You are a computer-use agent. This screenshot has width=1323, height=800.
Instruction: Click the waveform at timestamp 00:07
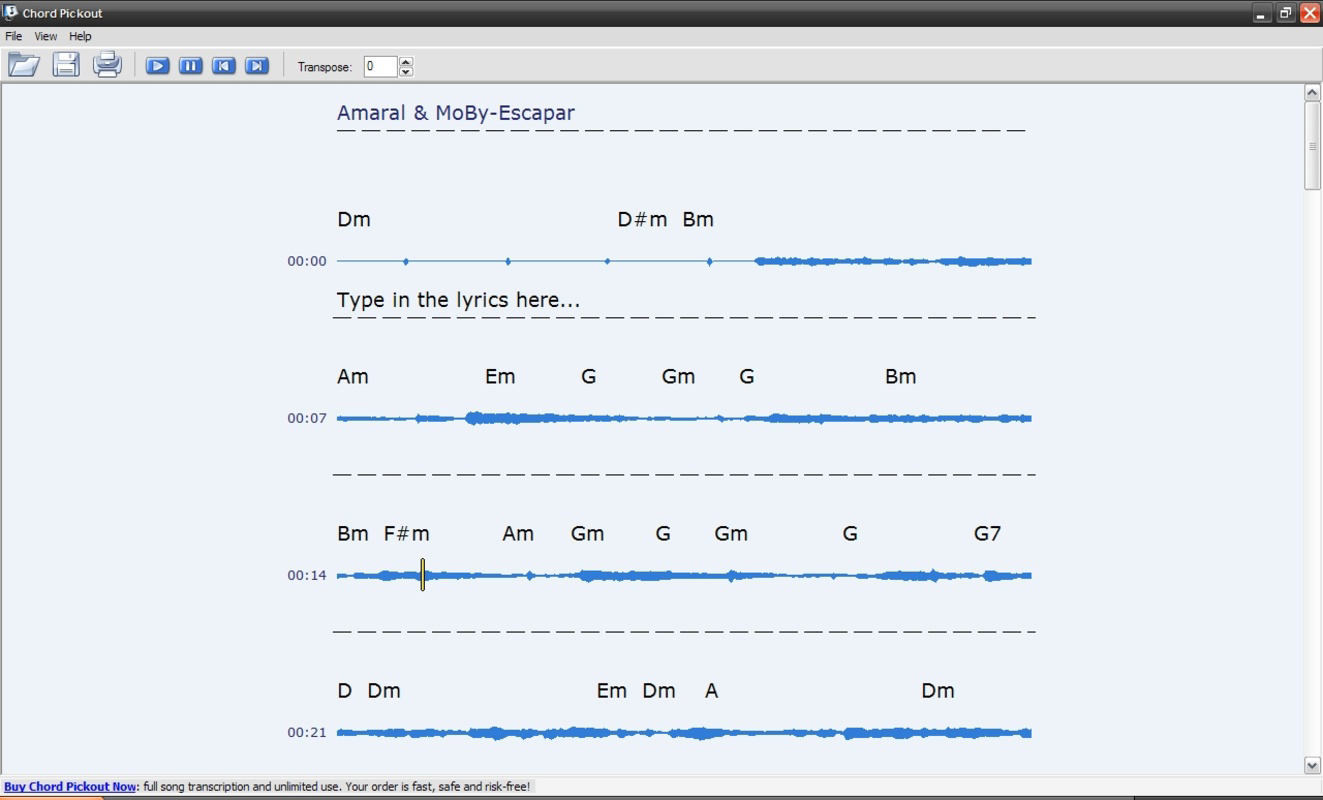[684, 418]
